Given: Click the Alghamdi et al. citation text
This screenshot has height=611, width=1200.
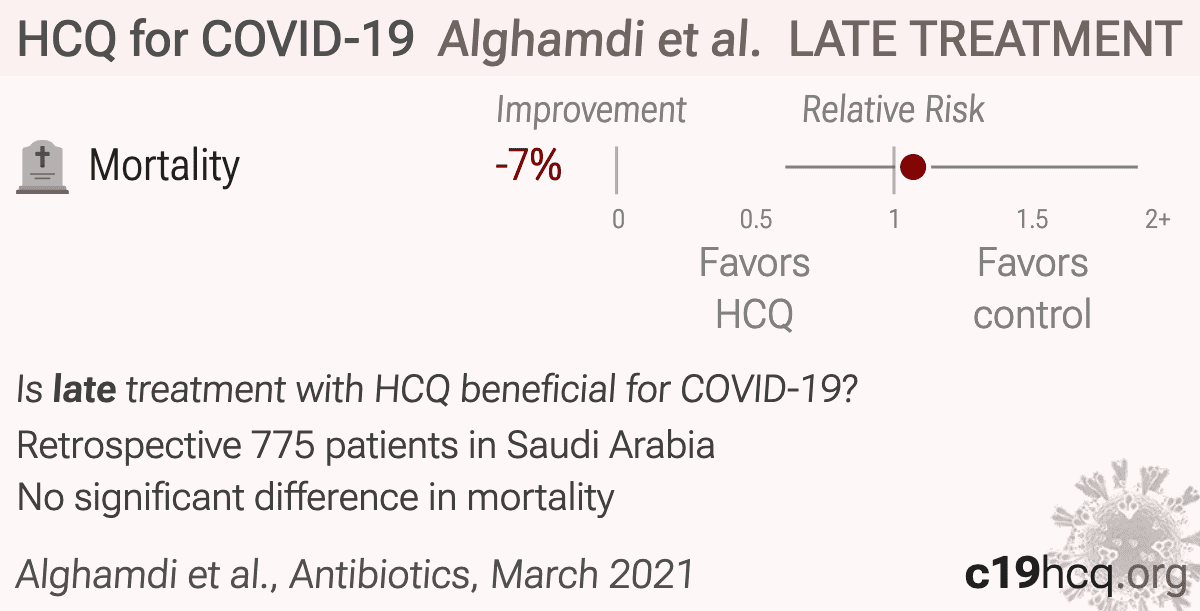Looking at the screenshot, I should (x=355, y=574).
